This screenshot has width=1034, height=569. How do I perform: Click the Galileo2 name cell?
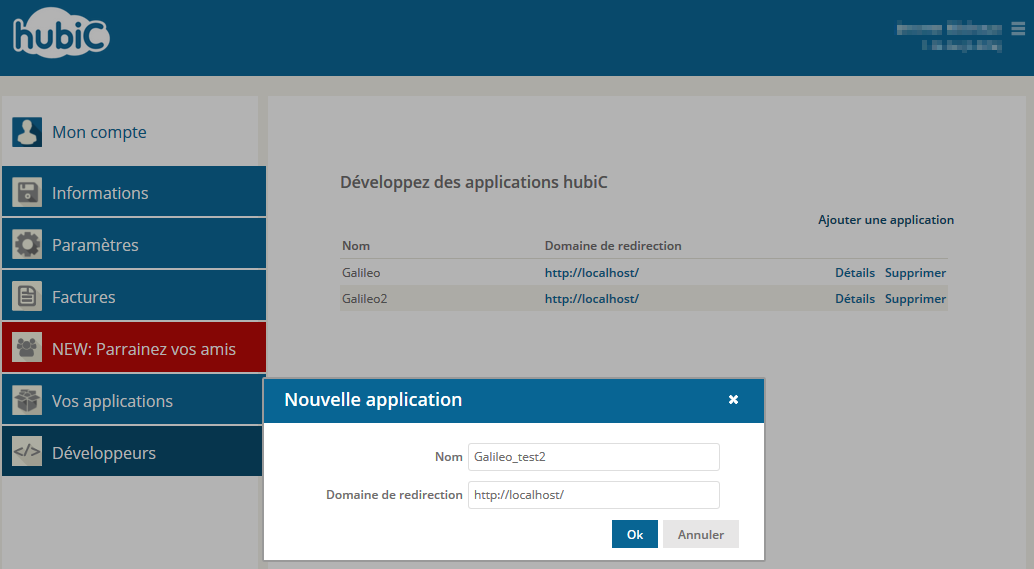coord(365,299)
